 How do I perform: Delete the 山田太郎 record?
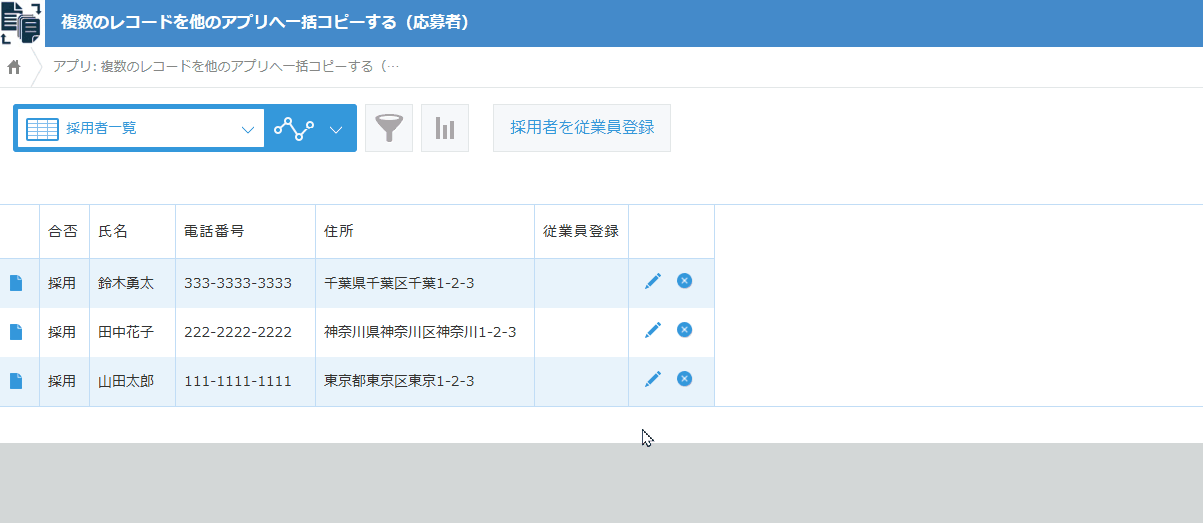[x=684, y=378]
